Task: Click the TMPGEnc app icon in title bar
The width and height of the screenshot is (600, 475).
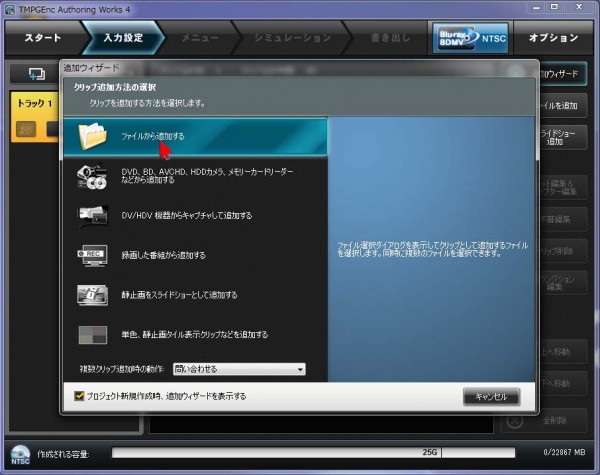Action: 10,10
